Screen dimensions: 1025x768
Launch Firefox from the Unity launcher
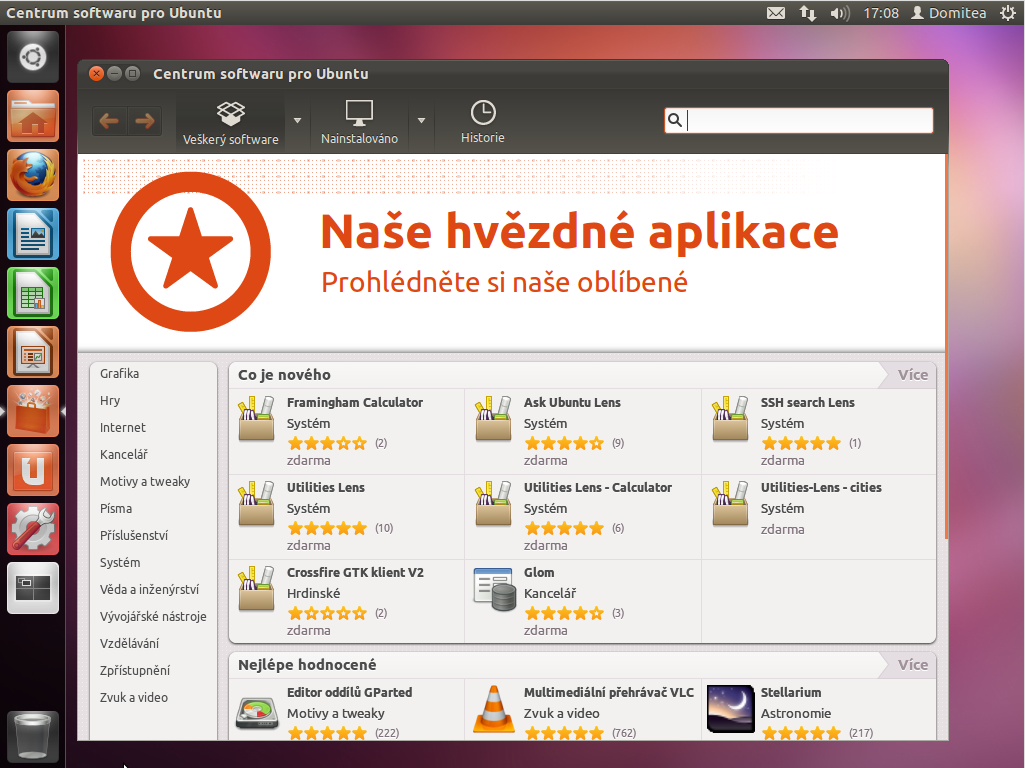34,175
